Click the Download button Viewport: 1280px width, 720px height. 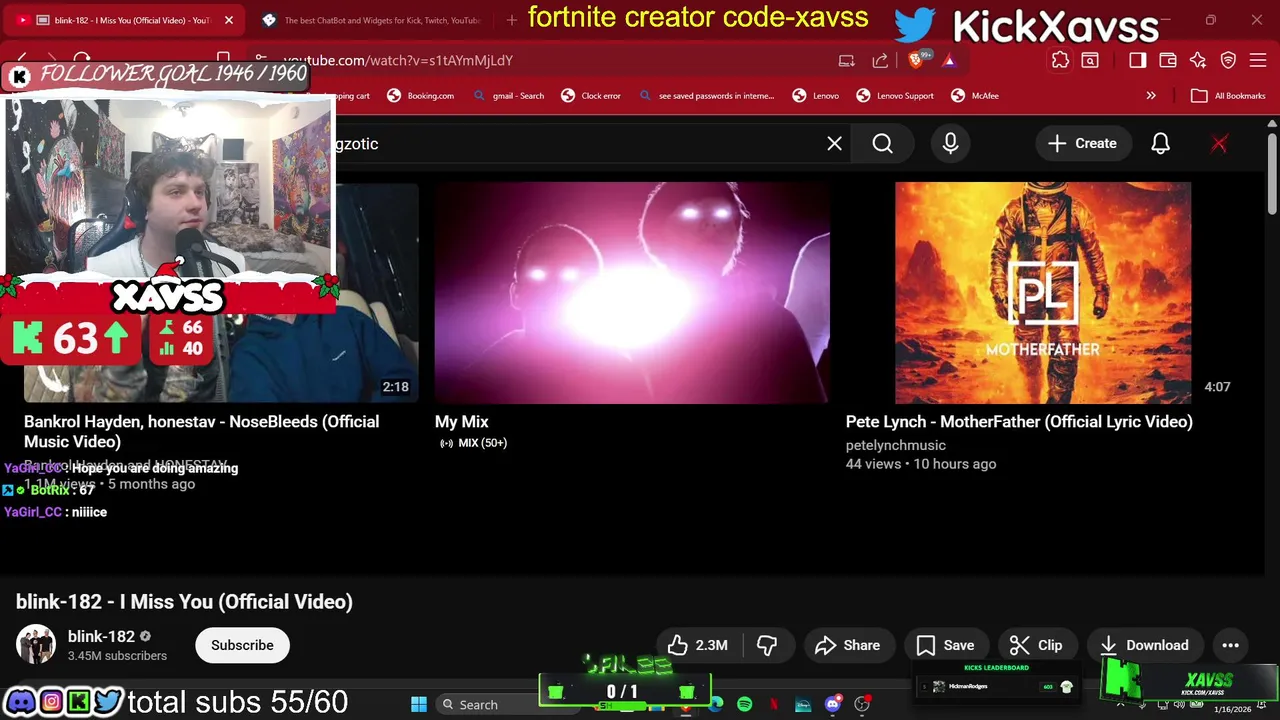1144,645
